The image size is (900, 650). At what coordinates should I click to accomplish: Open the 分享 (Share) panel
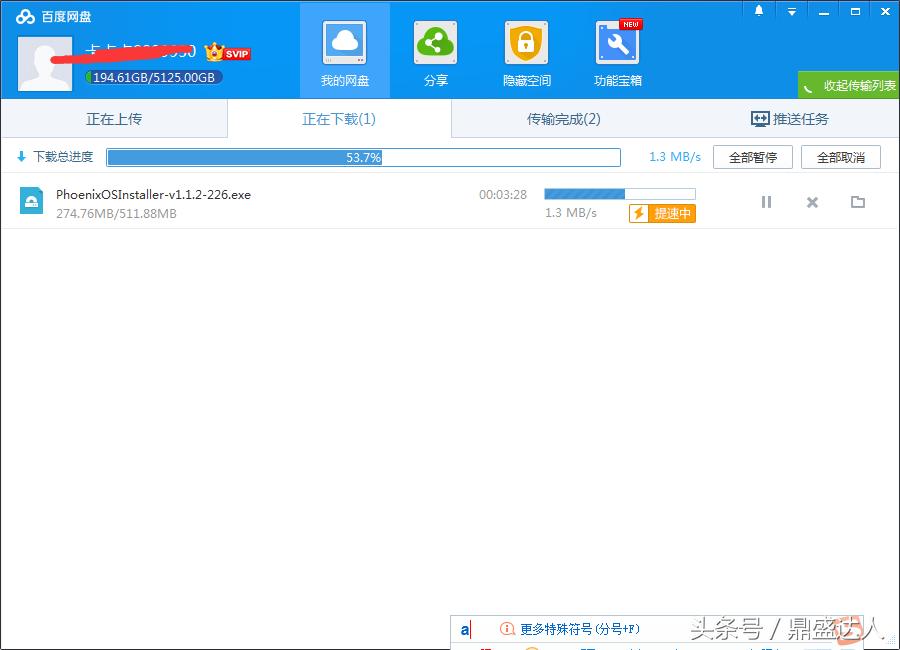point(435,50)
